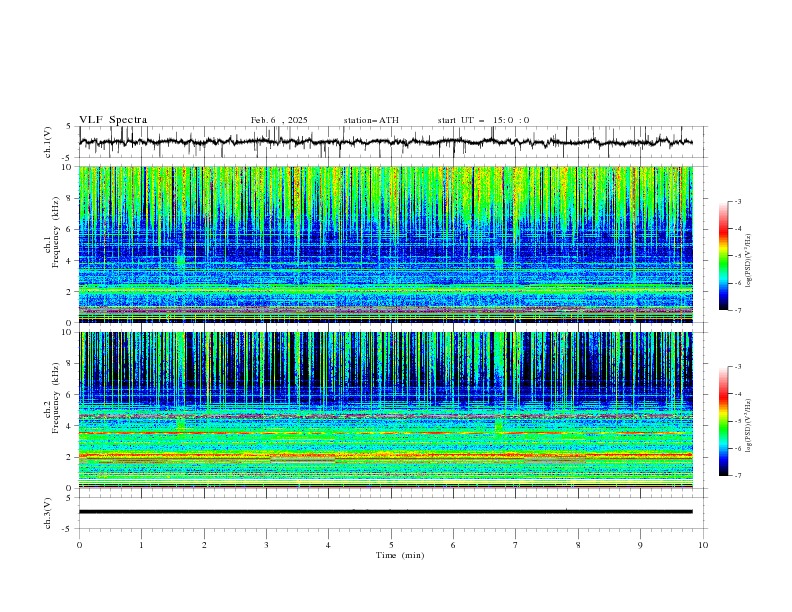Click the "3" minute tick label
792x612 pixels.
266,545
